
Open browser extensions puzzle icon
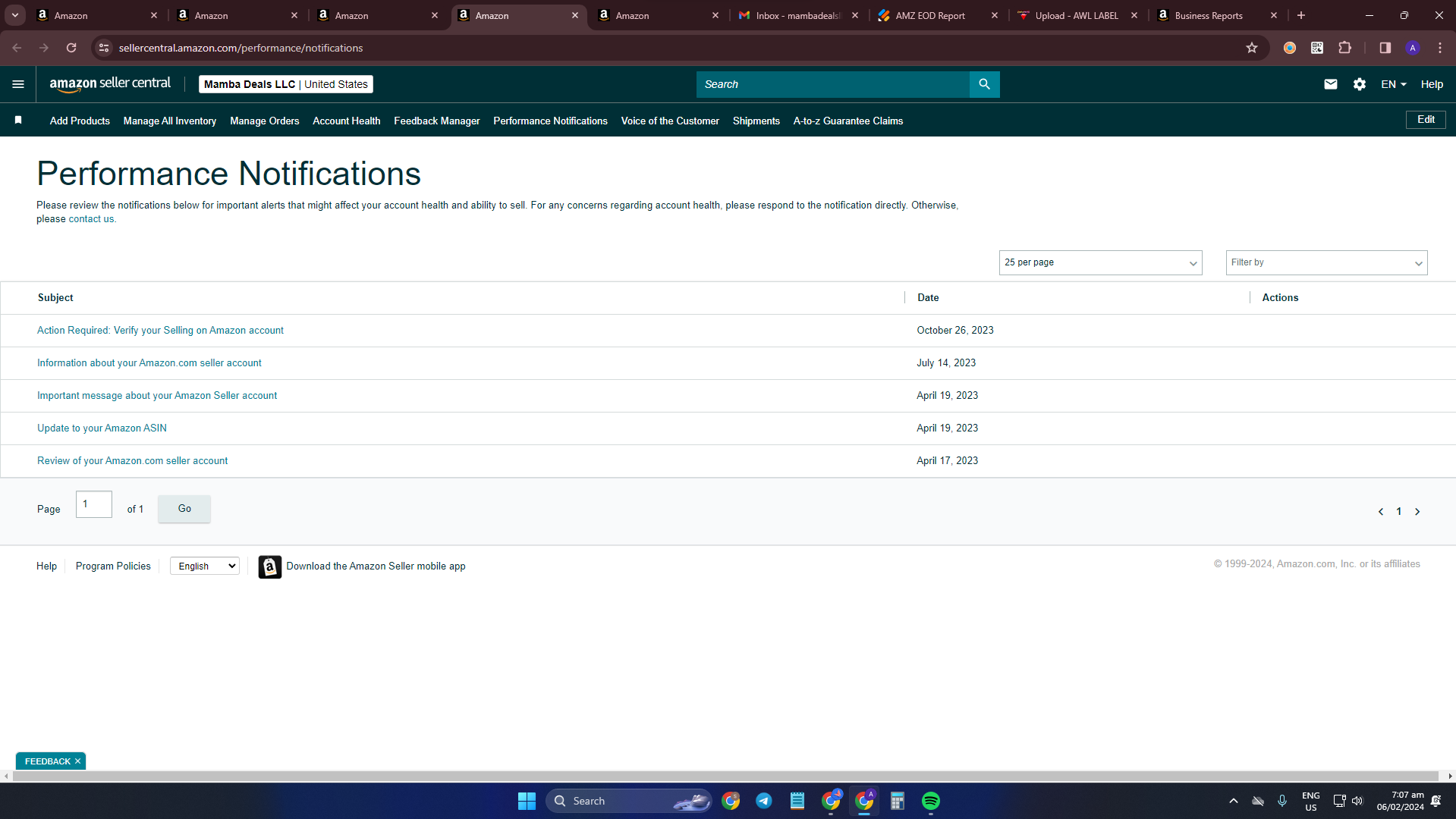tap(1344, 48)
